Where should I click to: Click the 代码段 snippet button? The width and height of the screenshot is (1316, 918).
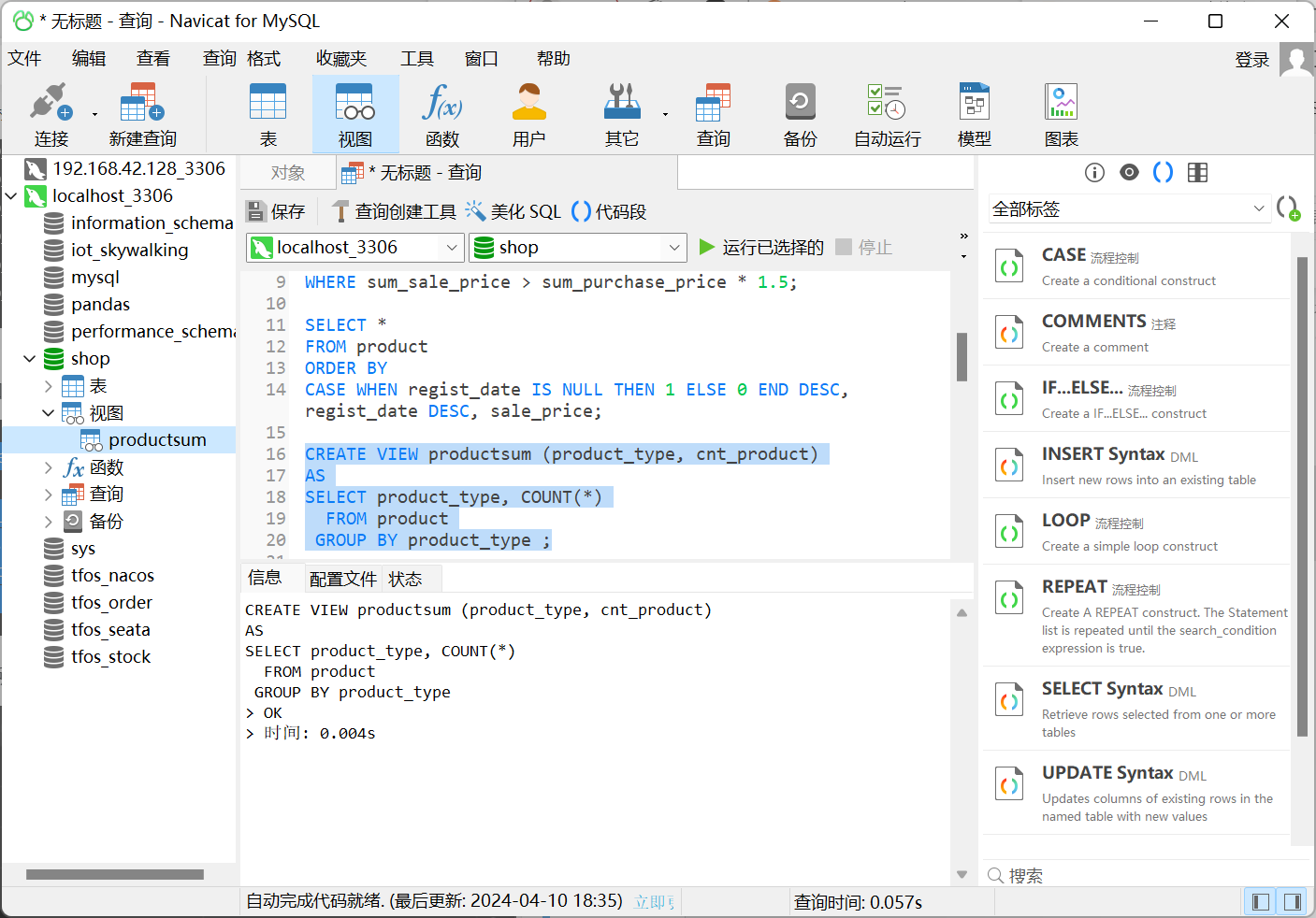(609, 211)
